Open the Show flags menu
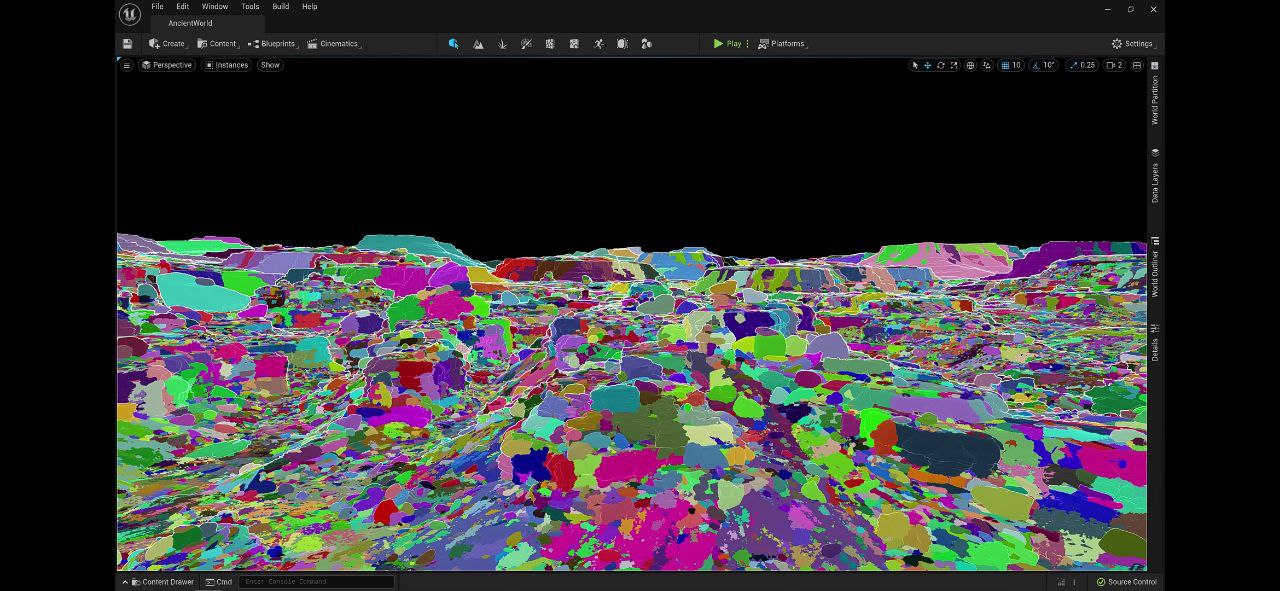 click(x=270, y=65)
